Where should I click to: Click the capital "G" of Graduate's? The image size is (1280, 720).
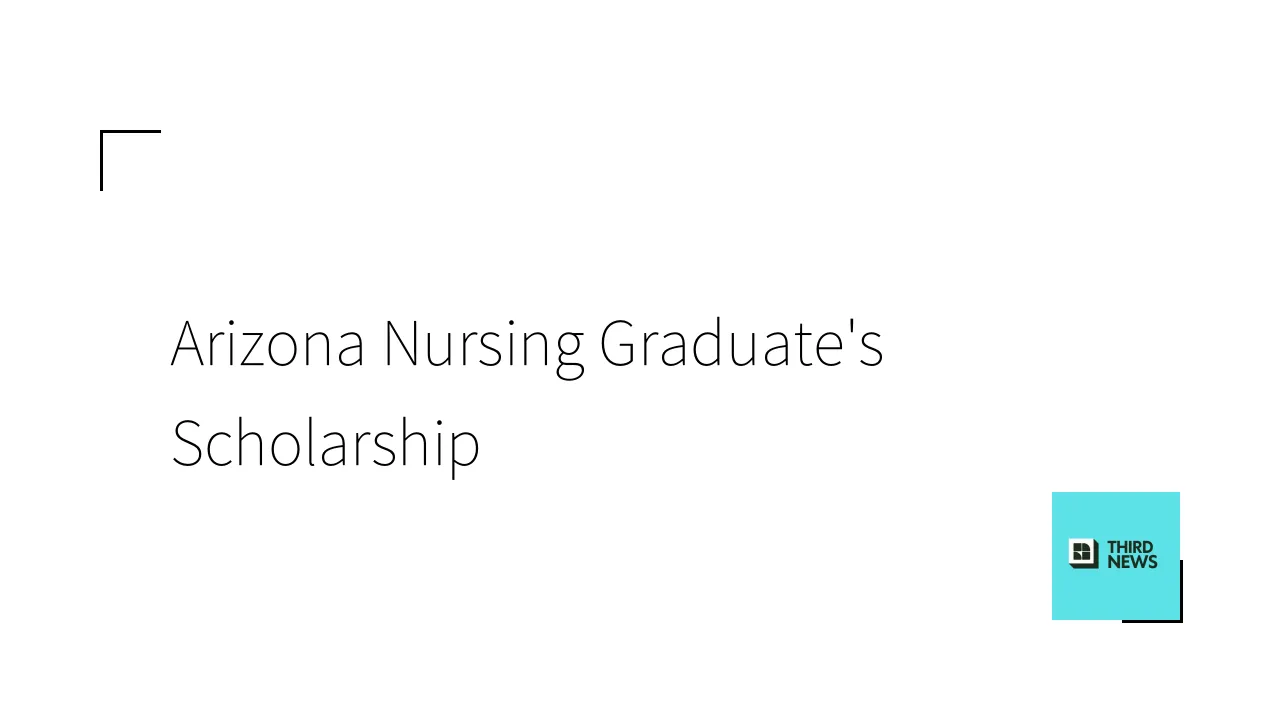click(619, 344)
